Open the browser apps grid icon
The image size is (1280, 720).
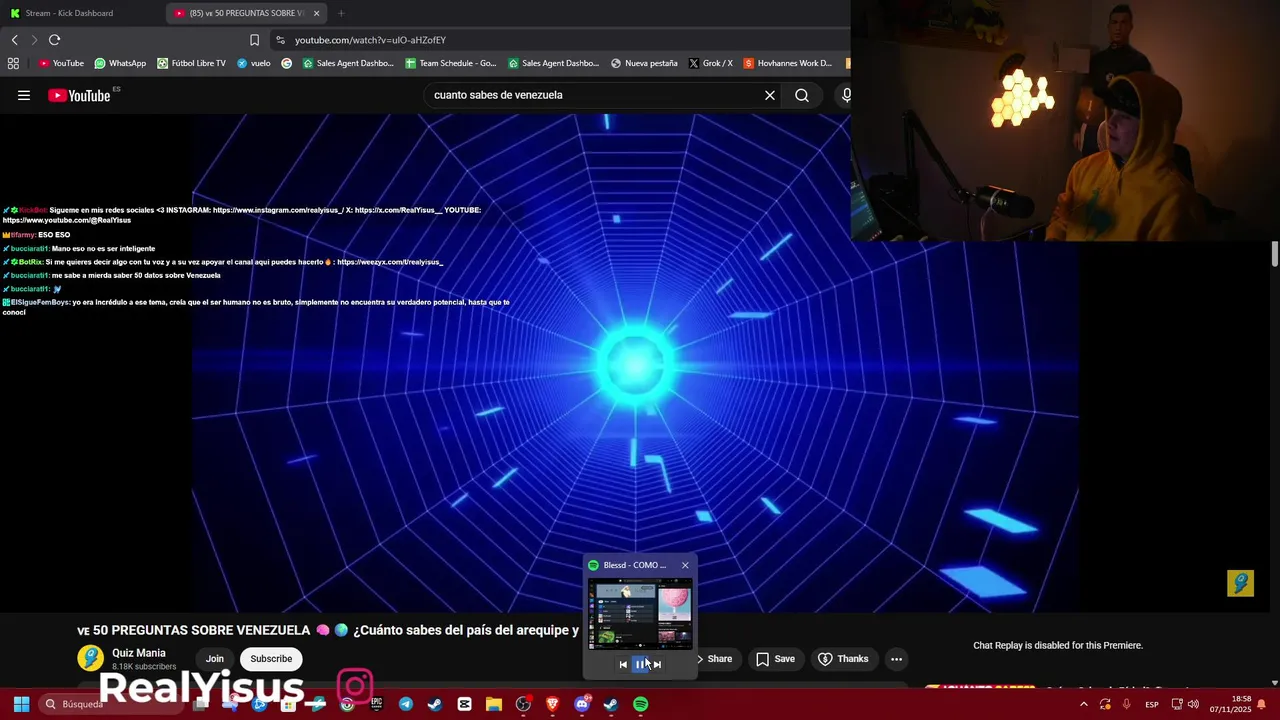(13, 63)
